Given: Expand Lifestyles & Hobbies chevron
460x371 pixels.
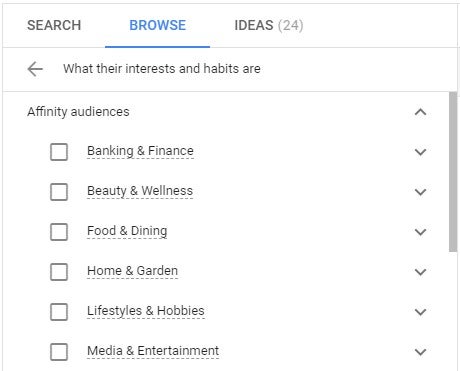Looking at the screenshot, I should point(420,312).
